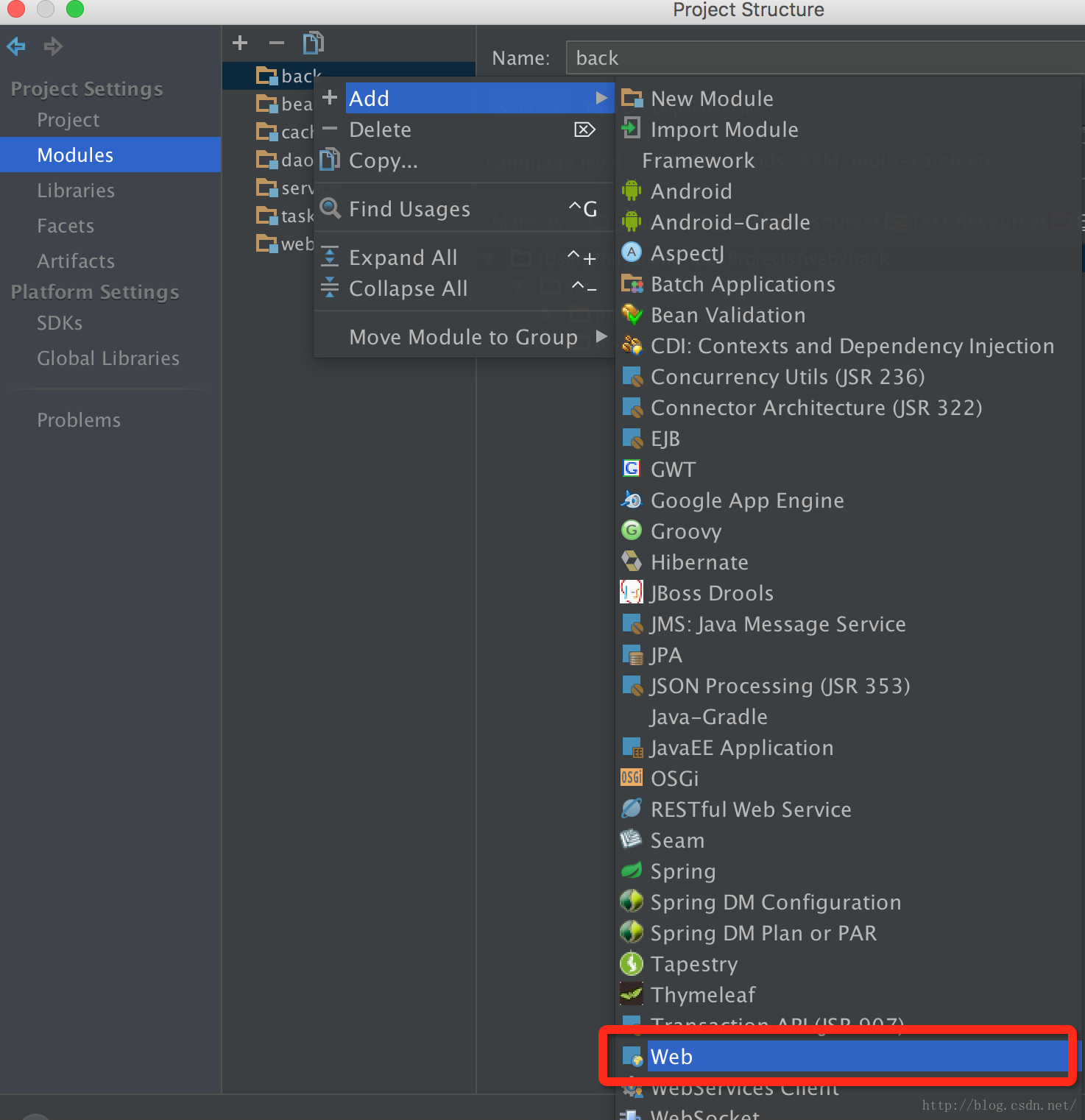
Task: Open the Add submenu arrow
Action: pyautogui.click(x=602, y=98)
